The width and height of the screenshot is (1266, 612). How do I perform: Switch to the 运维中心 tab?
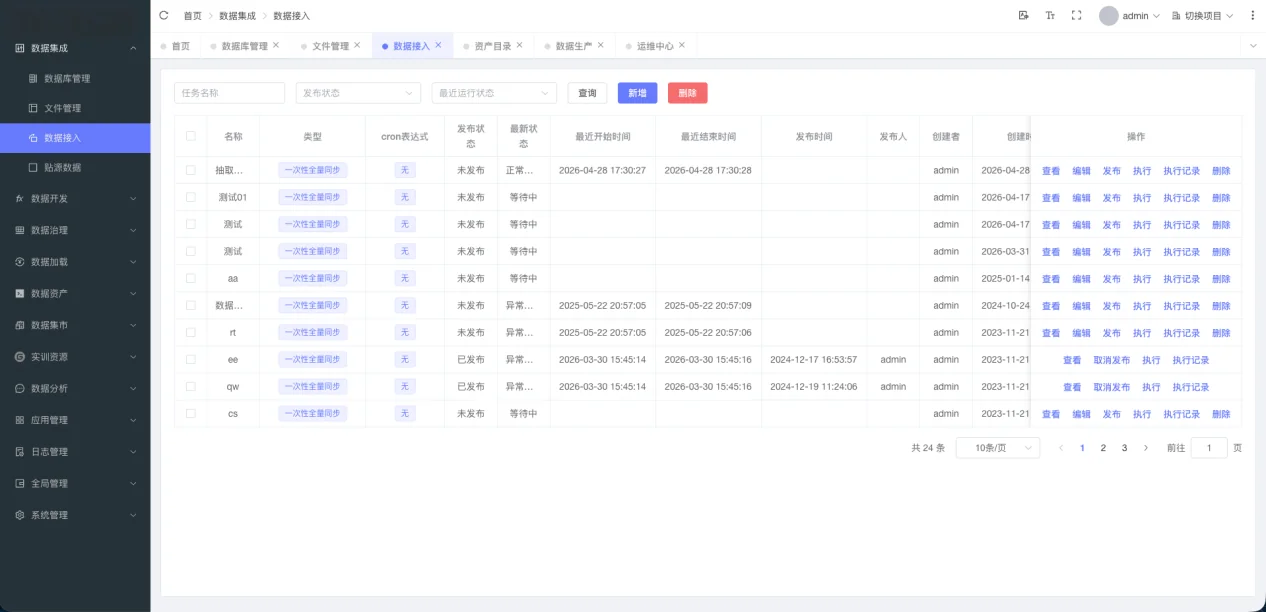pos(655,46)
